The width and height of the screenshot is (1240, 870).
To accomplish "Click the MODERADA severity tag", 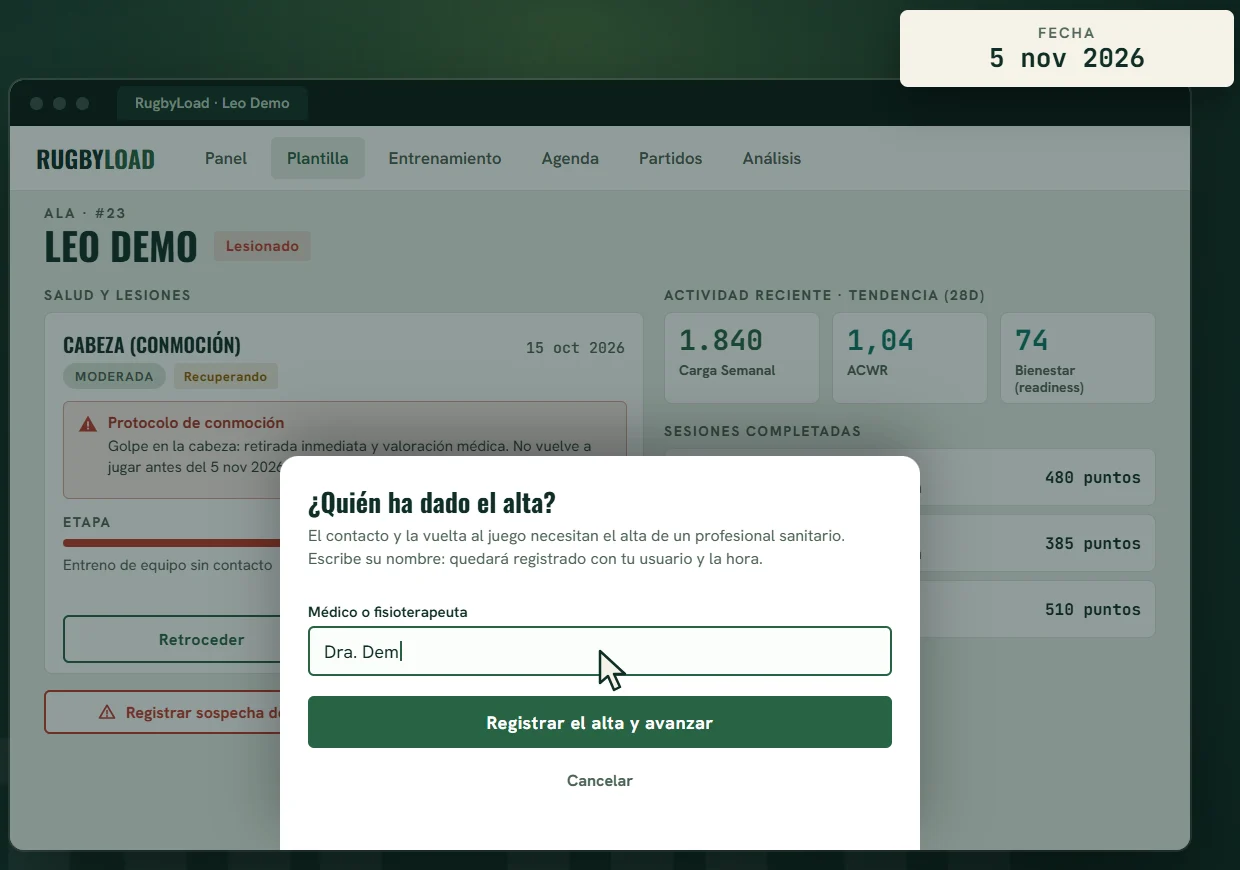I will (114, 377).
